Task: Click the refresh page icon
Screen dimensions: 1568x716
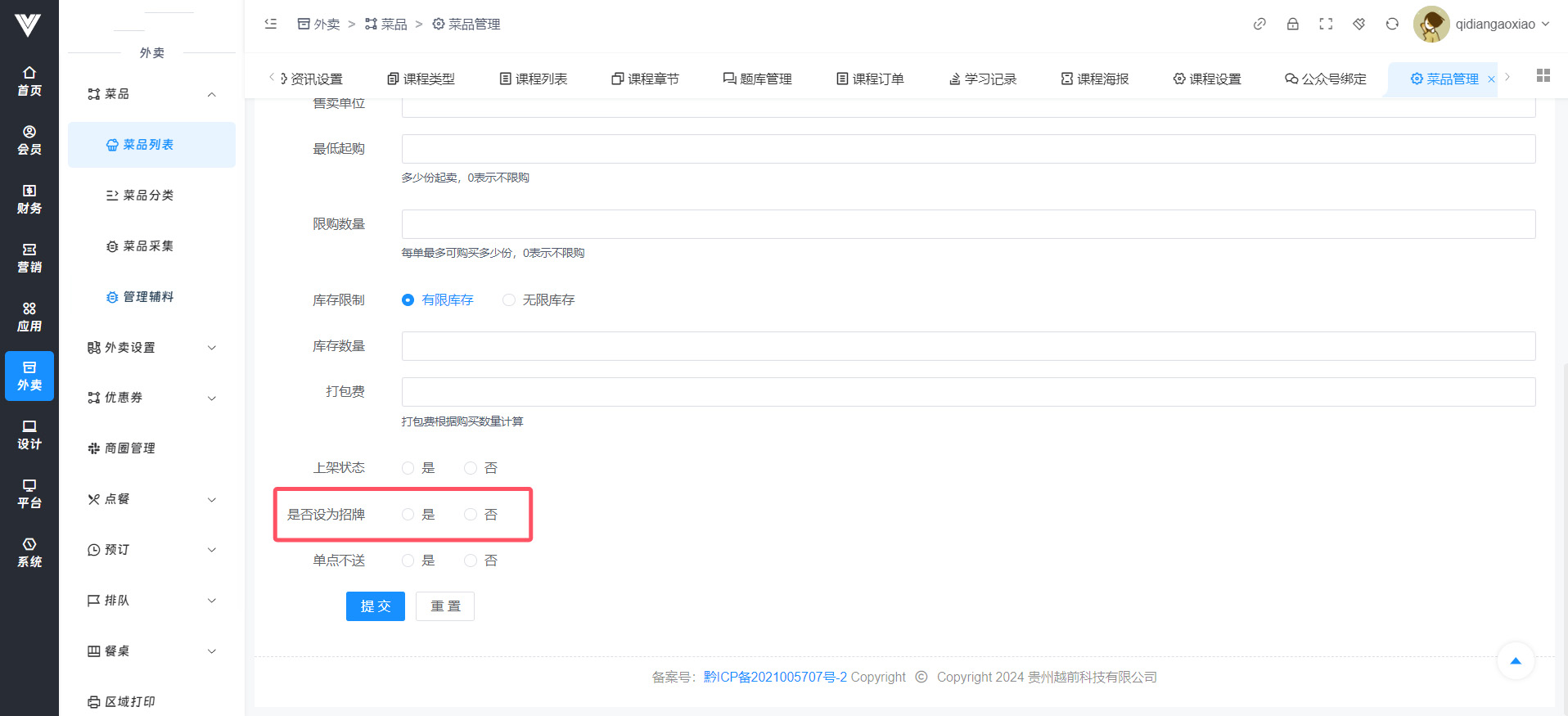Action: pos(1392,24)
